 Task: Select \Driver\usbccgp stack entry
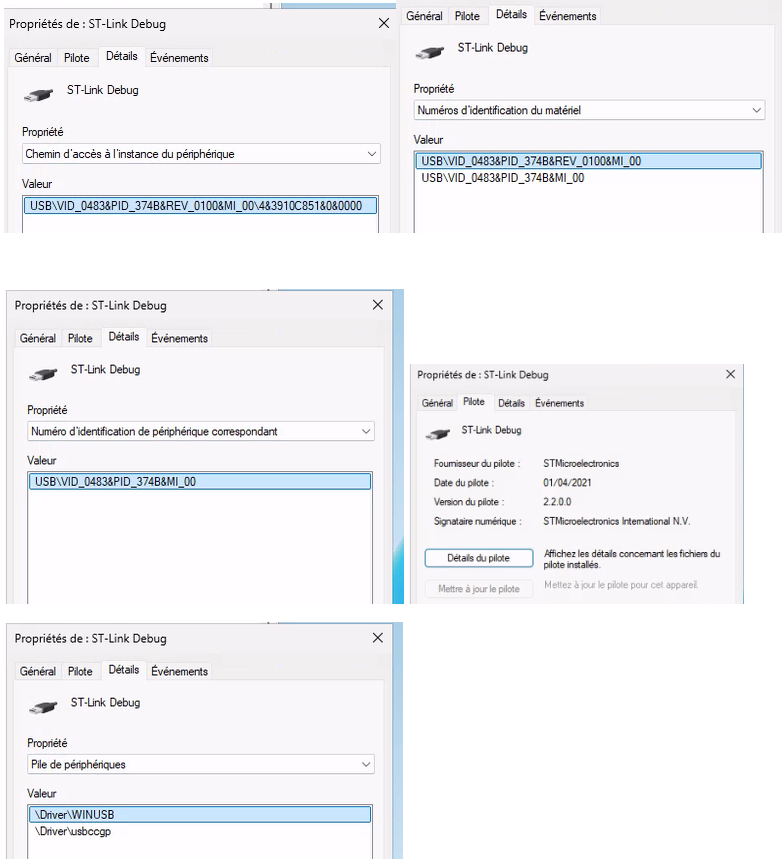tap(73, 832)
